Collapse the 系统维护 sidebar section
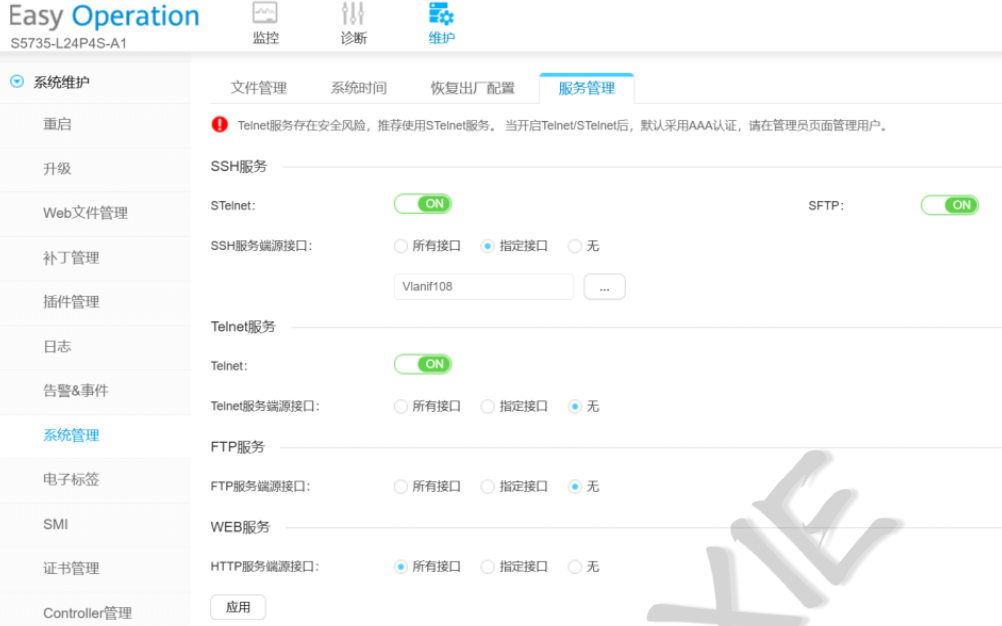The height and width of the screenshot is (626, 1002). click(x=17, y=82)
